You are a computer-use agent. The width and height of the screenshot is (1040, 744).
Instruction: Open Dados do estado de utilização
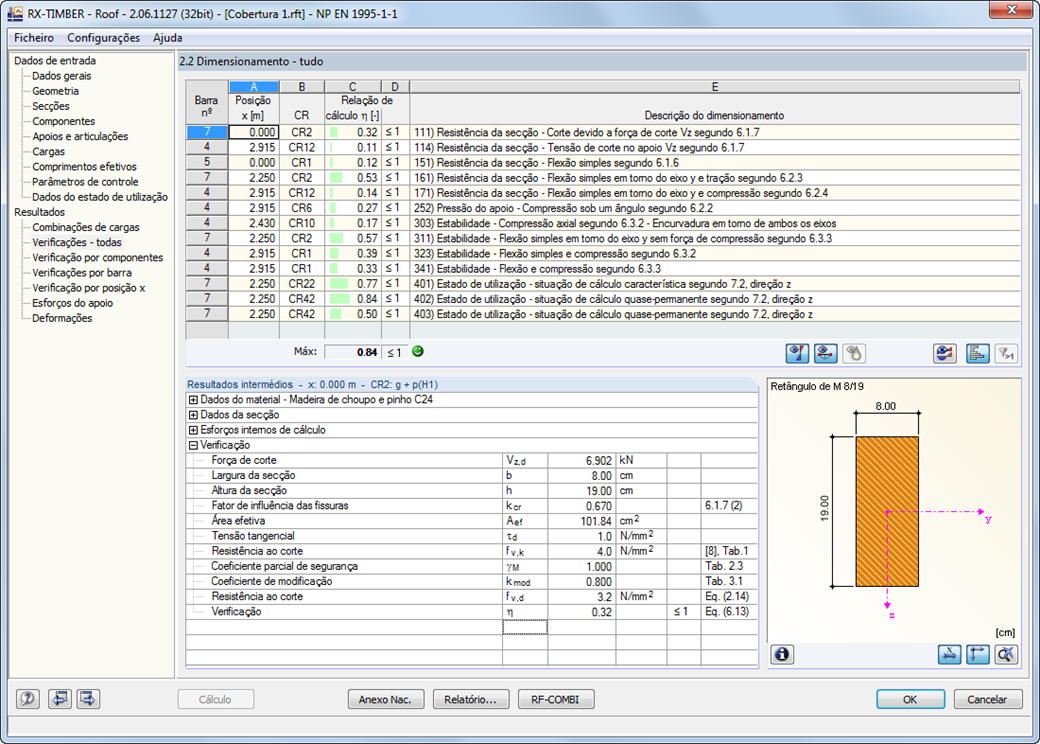[99, 197]
